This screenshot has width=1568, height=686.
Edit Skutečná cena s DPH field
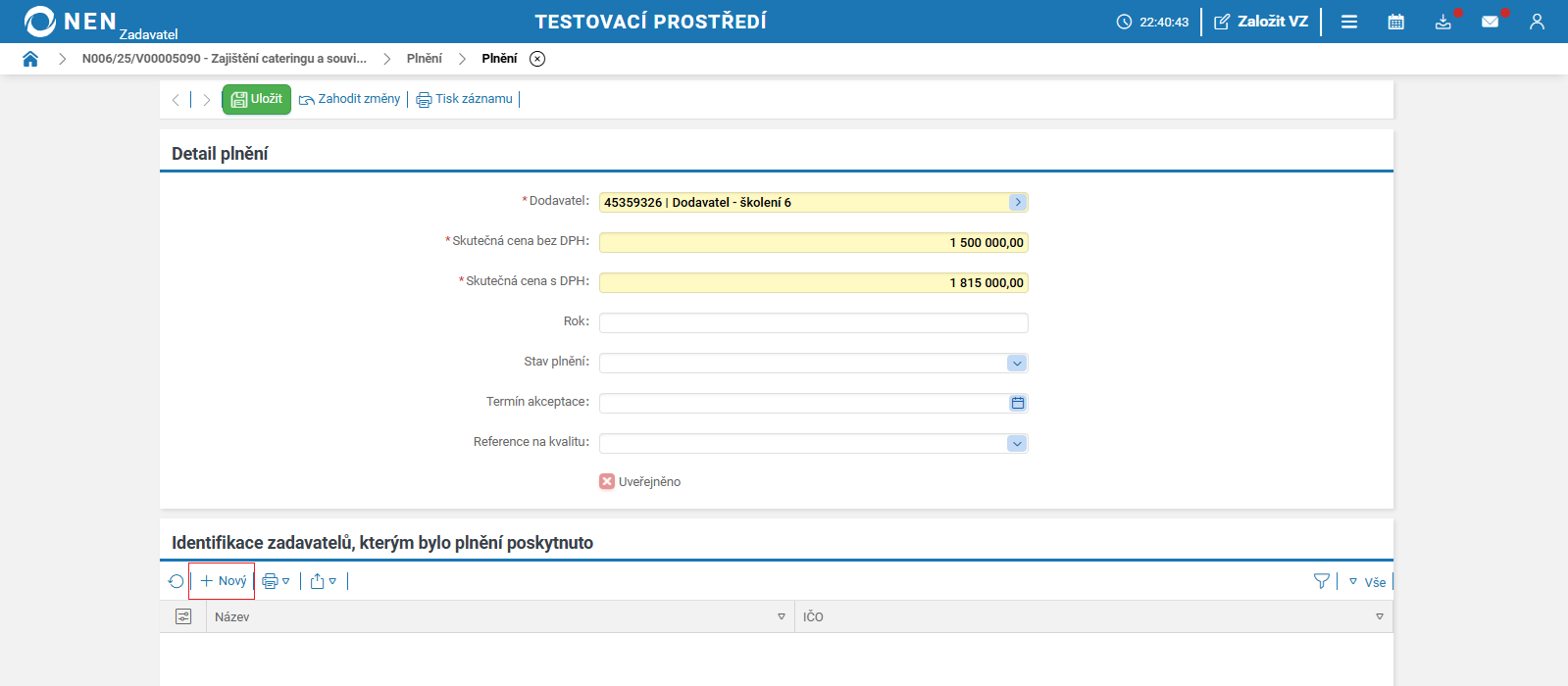[814, 282]
